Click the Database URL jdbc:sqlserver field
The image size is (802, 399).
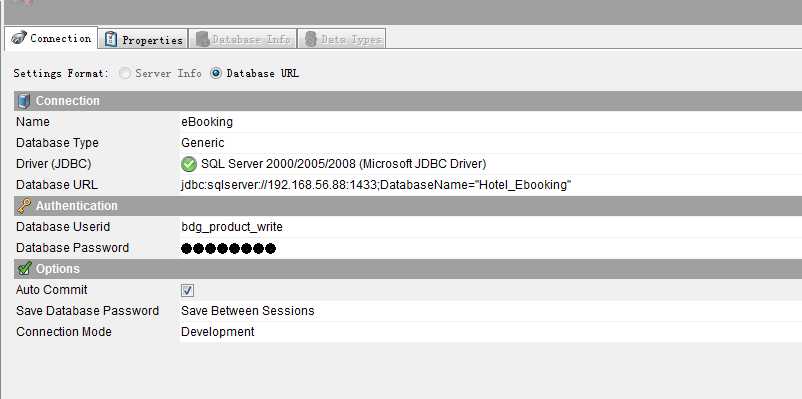coord(491,185)
